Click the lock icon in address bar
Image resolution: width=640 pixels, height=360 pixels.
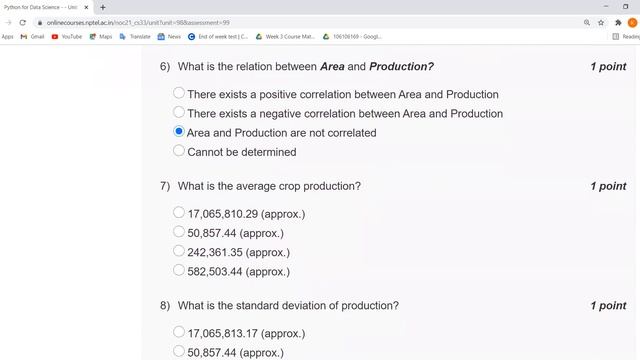click(x=40, y=23)
